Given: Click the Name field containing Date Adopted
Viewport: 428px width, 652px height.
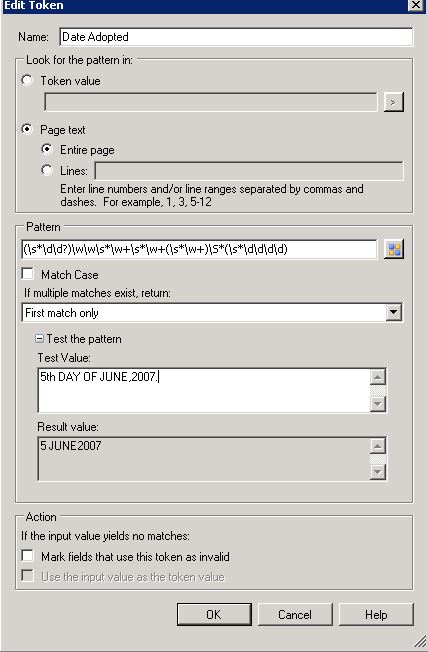Looking at the screenshot, I should tap(236, 37).
